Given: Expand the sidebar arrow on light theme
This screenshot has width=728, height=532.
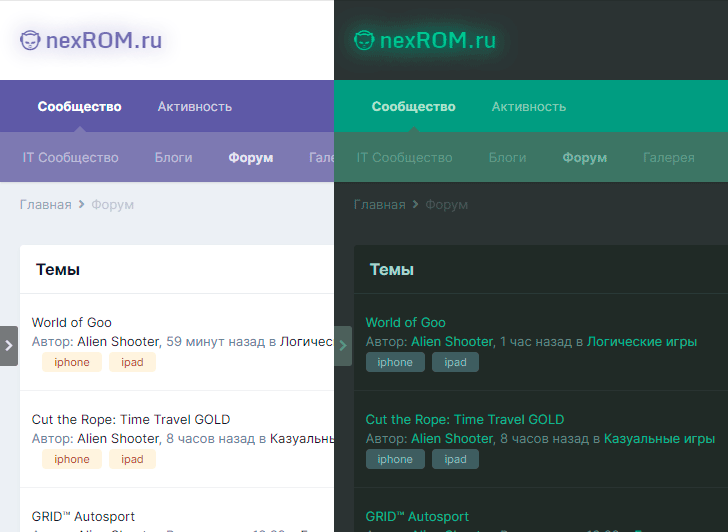Looking at the screenshot, I should (x=9, y=346).
